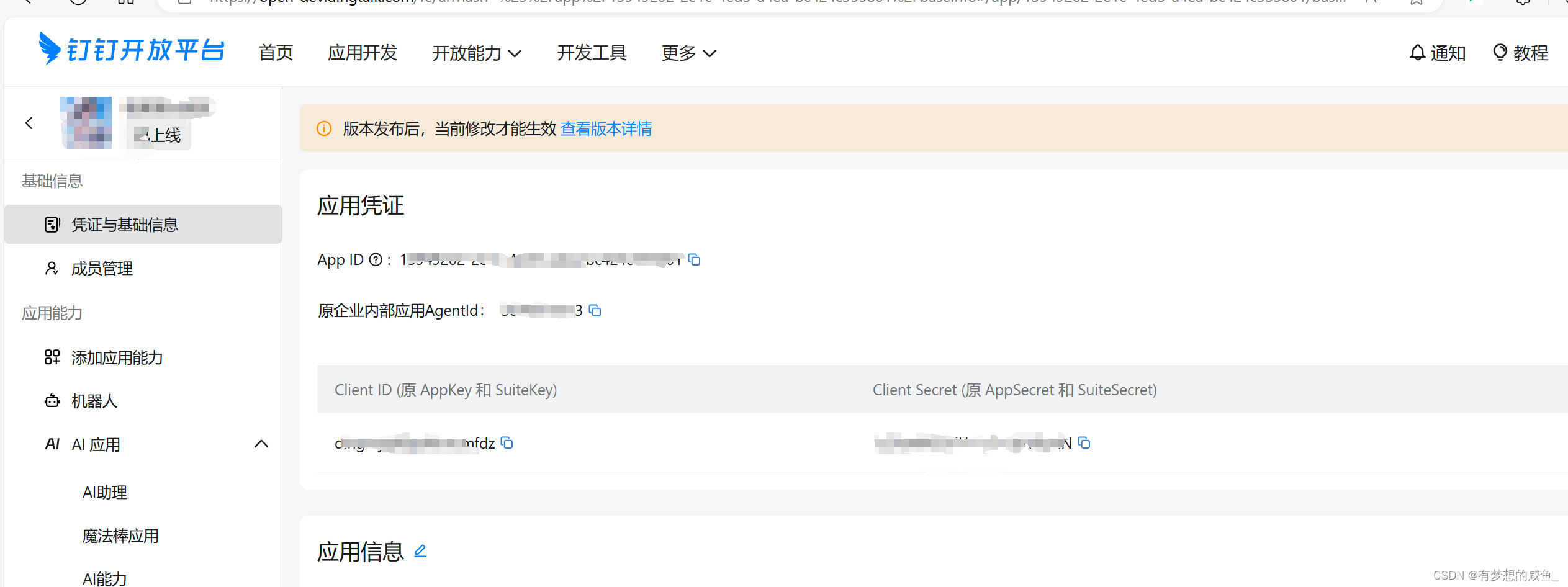Copy the App ID value
The image size is (1568, 587).
694,259
